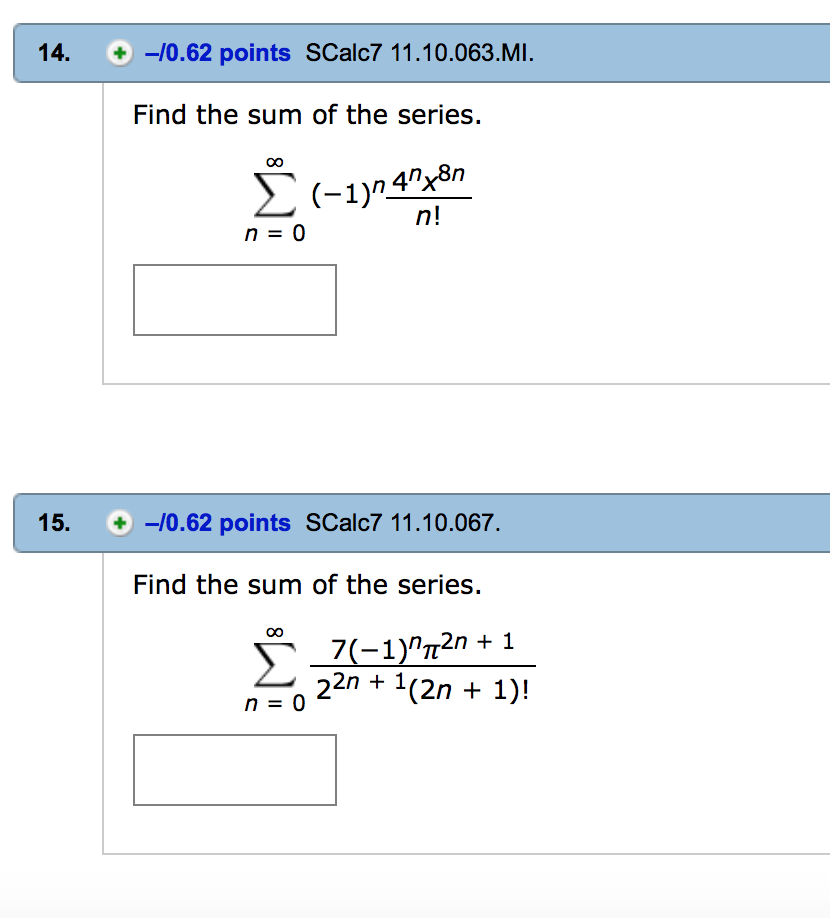830x918 pixels.
Task: Click the summation formula in question 15
Action: 390,663
